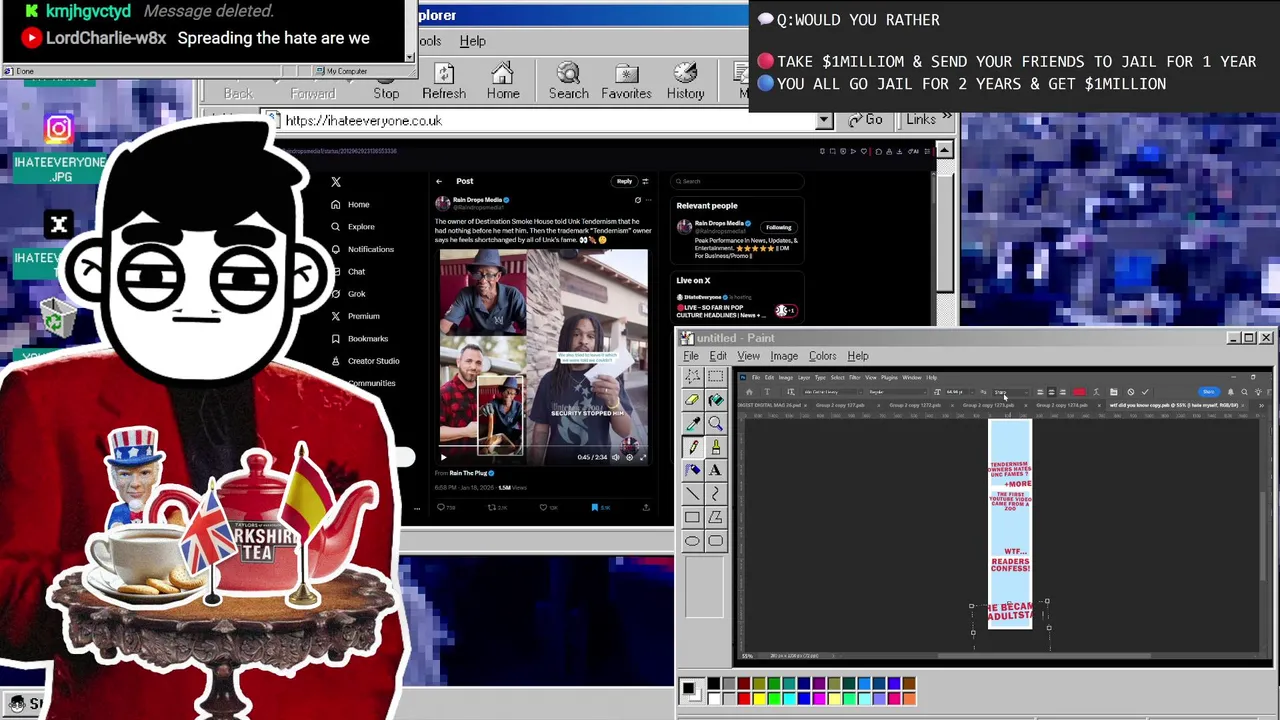This screenshot has height=720, width=1280.
Task: Click the X logo in the site sidebar
Action: pyautogui.click(x=336, y=182)
